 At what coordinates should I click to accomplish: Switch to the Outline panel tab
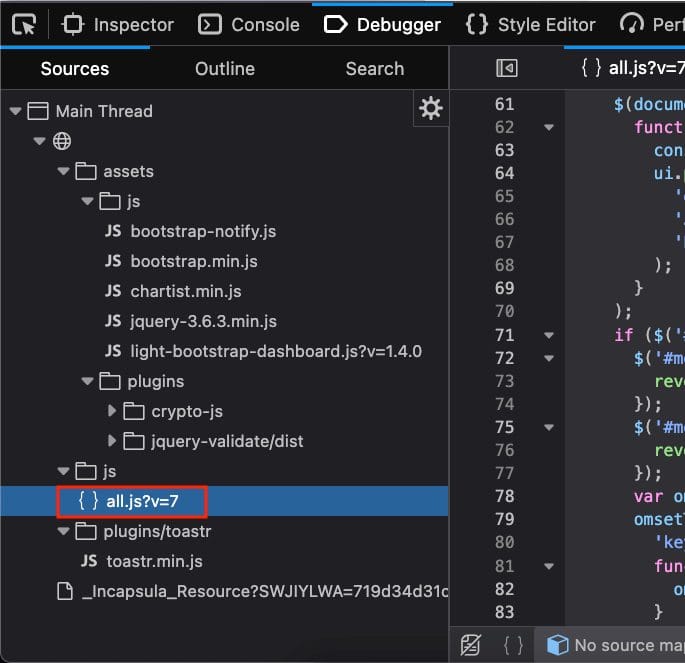225,69
